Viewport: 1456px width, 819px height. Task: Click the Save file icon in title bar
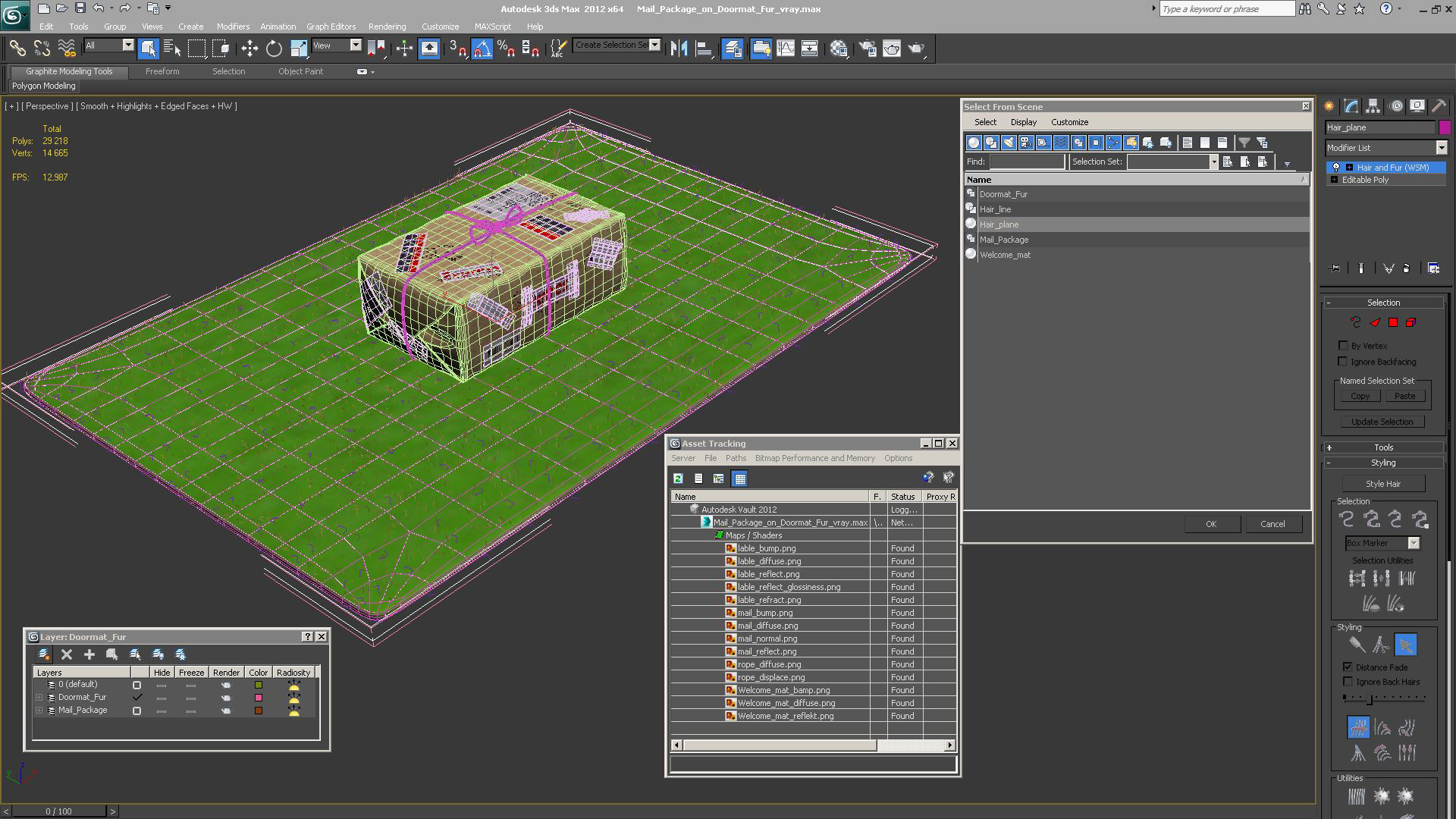coord(80,8)
